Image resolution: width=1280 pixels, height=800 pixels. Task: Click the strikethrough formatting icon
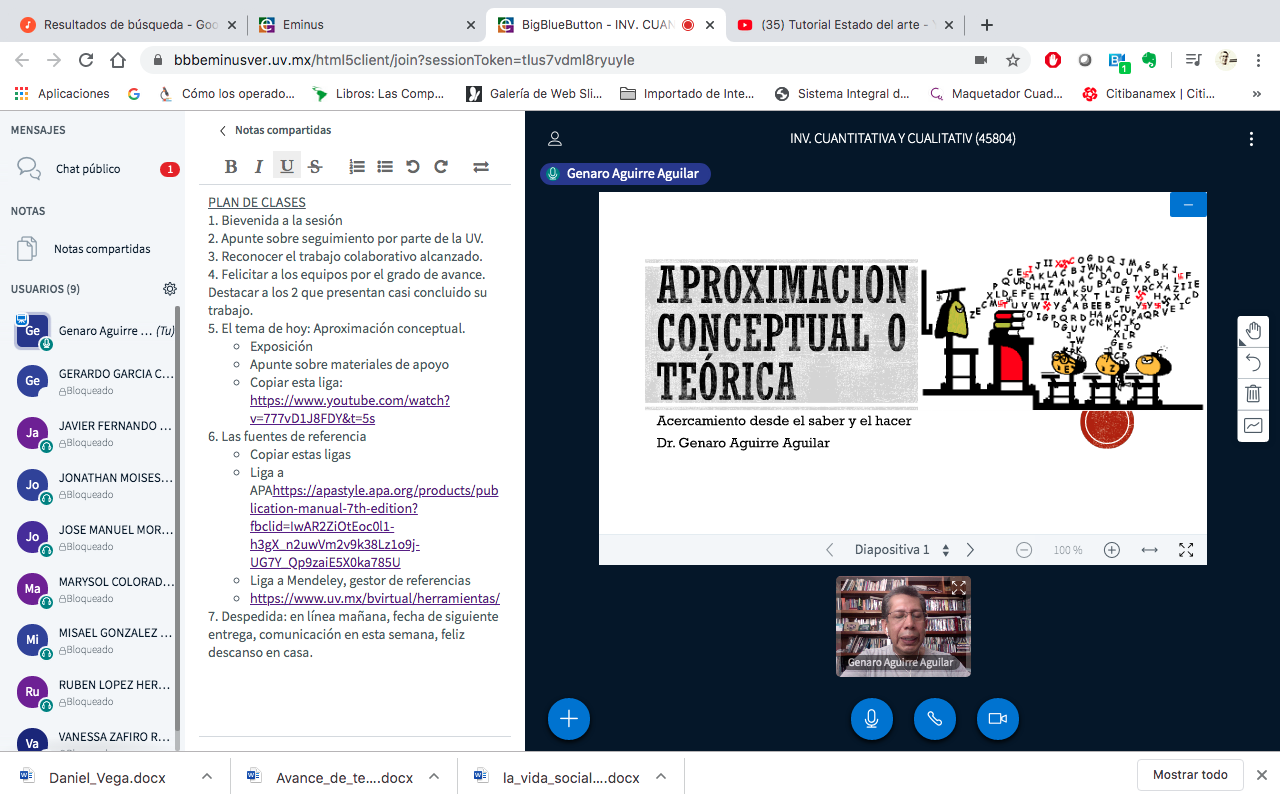315,167
